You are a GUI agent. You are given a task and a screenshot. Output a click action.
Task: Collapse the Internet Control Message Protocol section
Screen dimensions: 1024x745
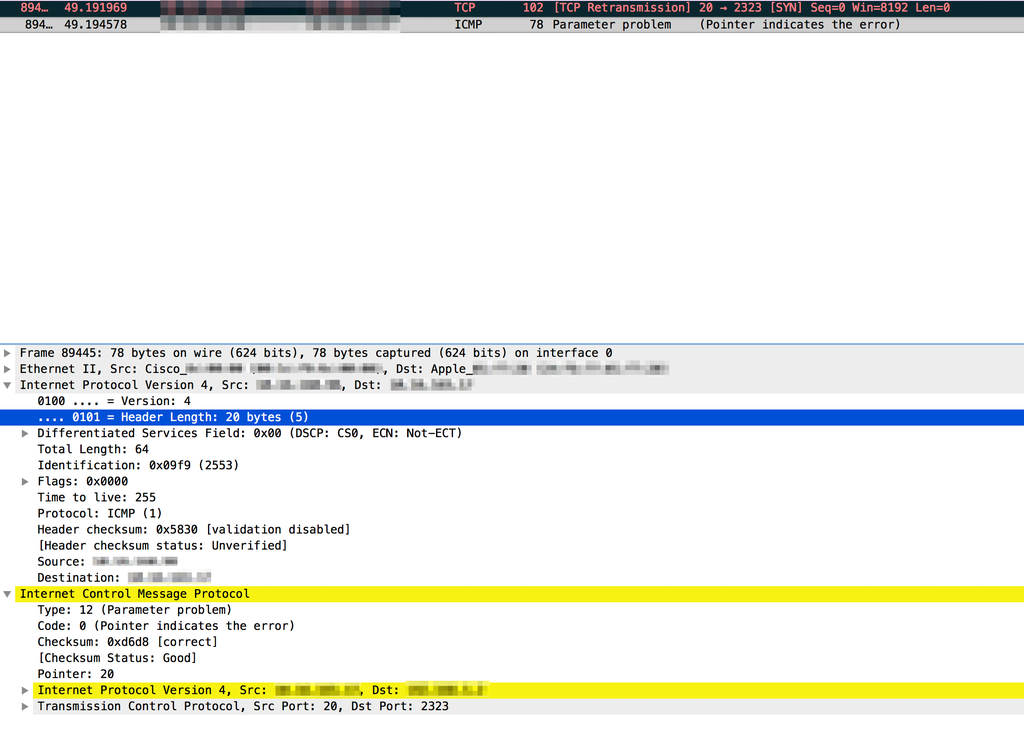tap(7, 594)
